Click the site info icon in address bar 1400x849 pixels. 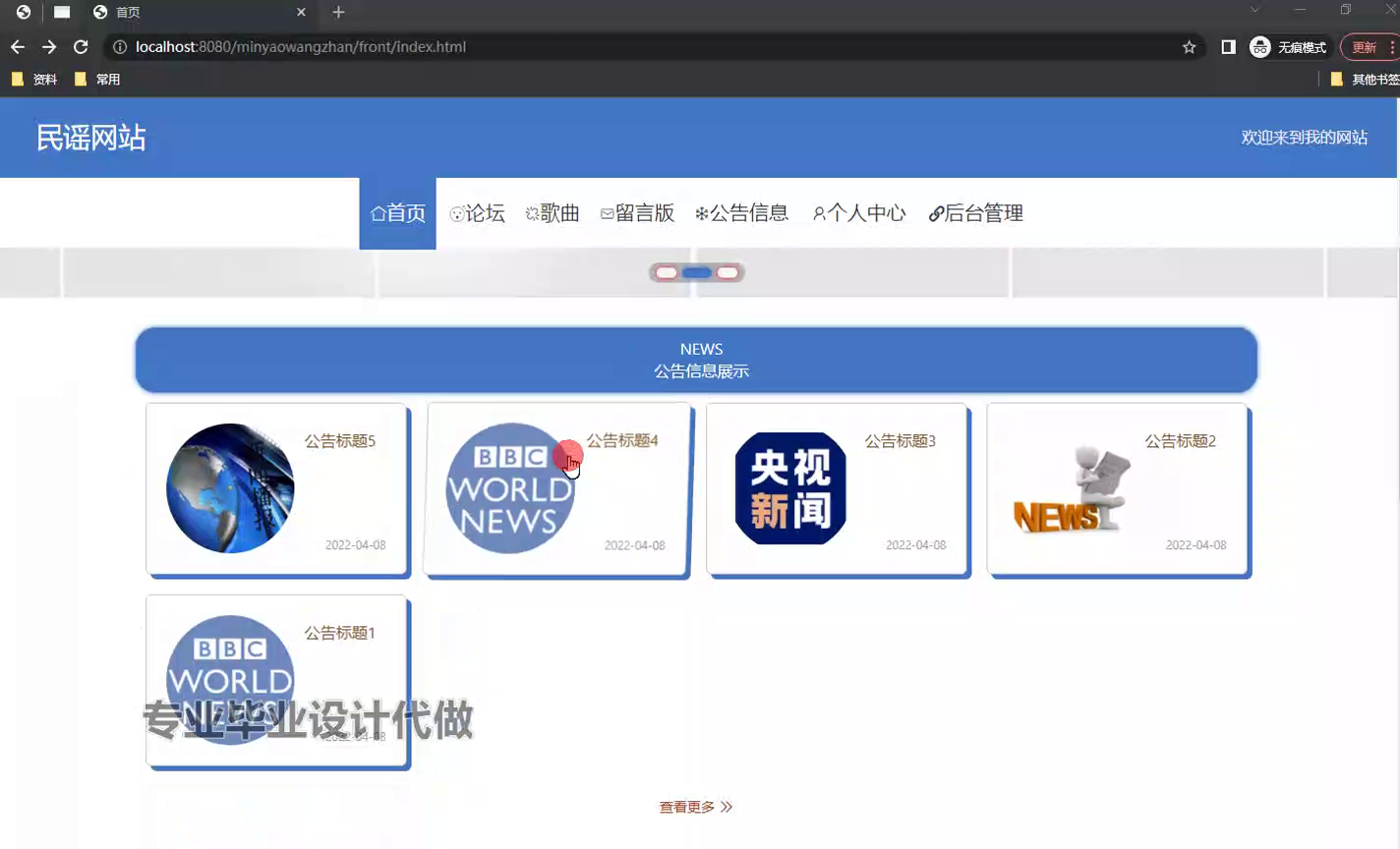[x=119, y=47]
